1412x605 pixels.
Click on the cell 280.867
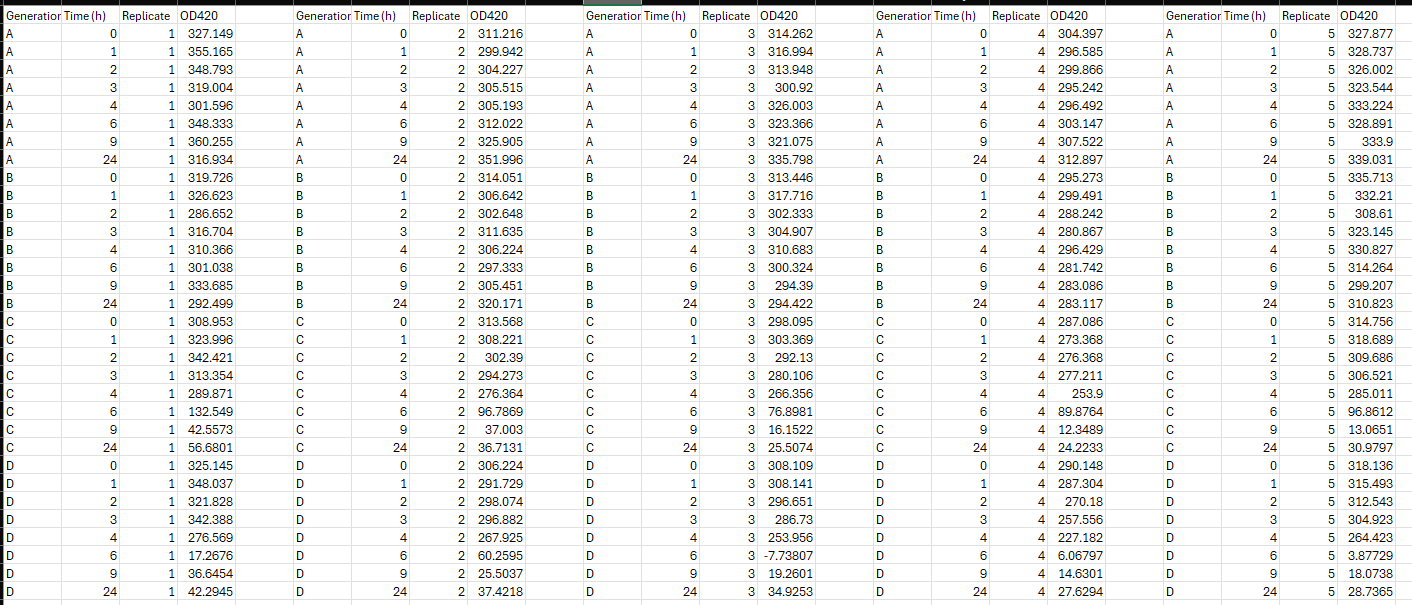click(x=1078, y=232)
